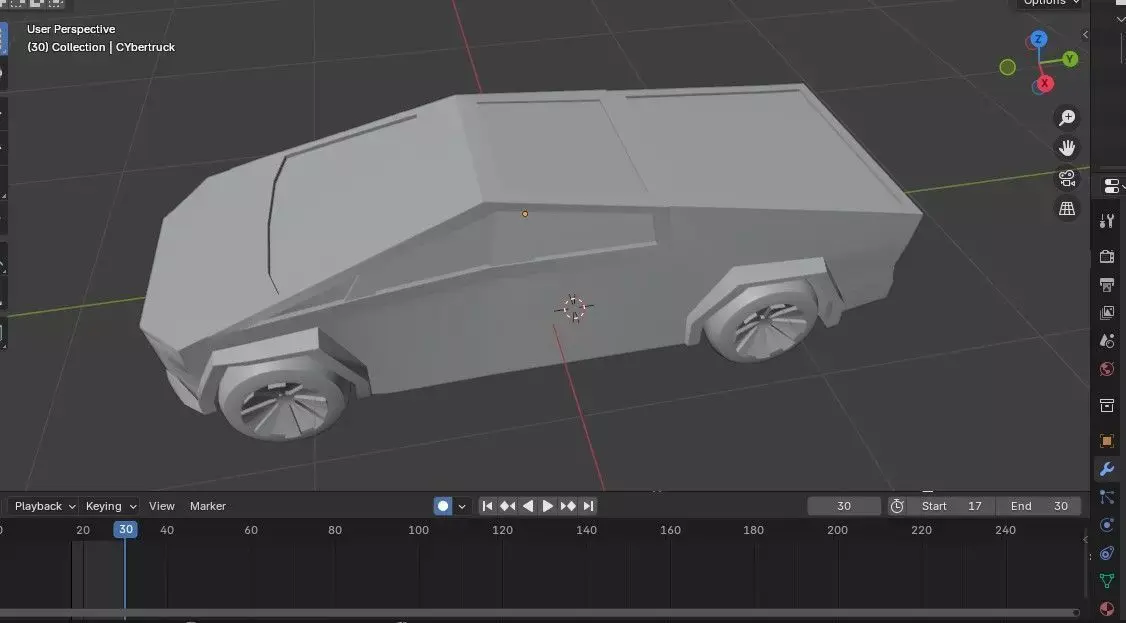Click the timeline horizontal scrollbar

[539, 613]
